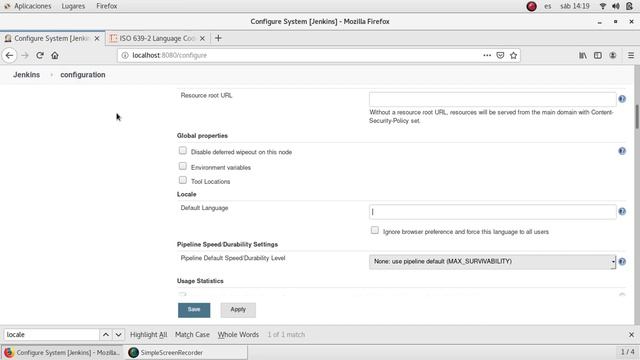Open the volume icon in top panel

pyautogui.click(x=616, y=6)
